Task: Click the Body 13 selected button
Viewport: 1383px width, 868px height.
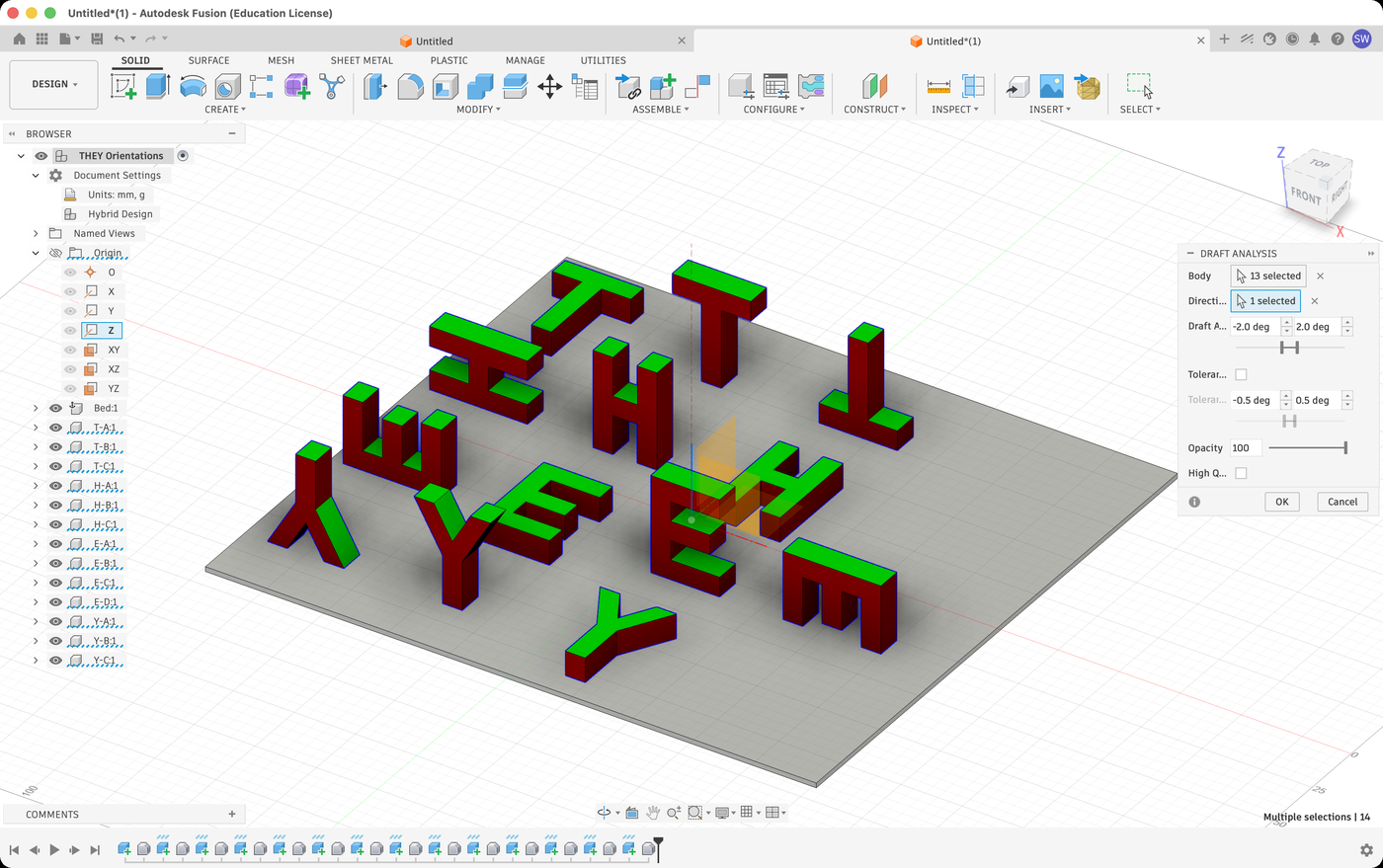Action: [x=1268, y=276]
